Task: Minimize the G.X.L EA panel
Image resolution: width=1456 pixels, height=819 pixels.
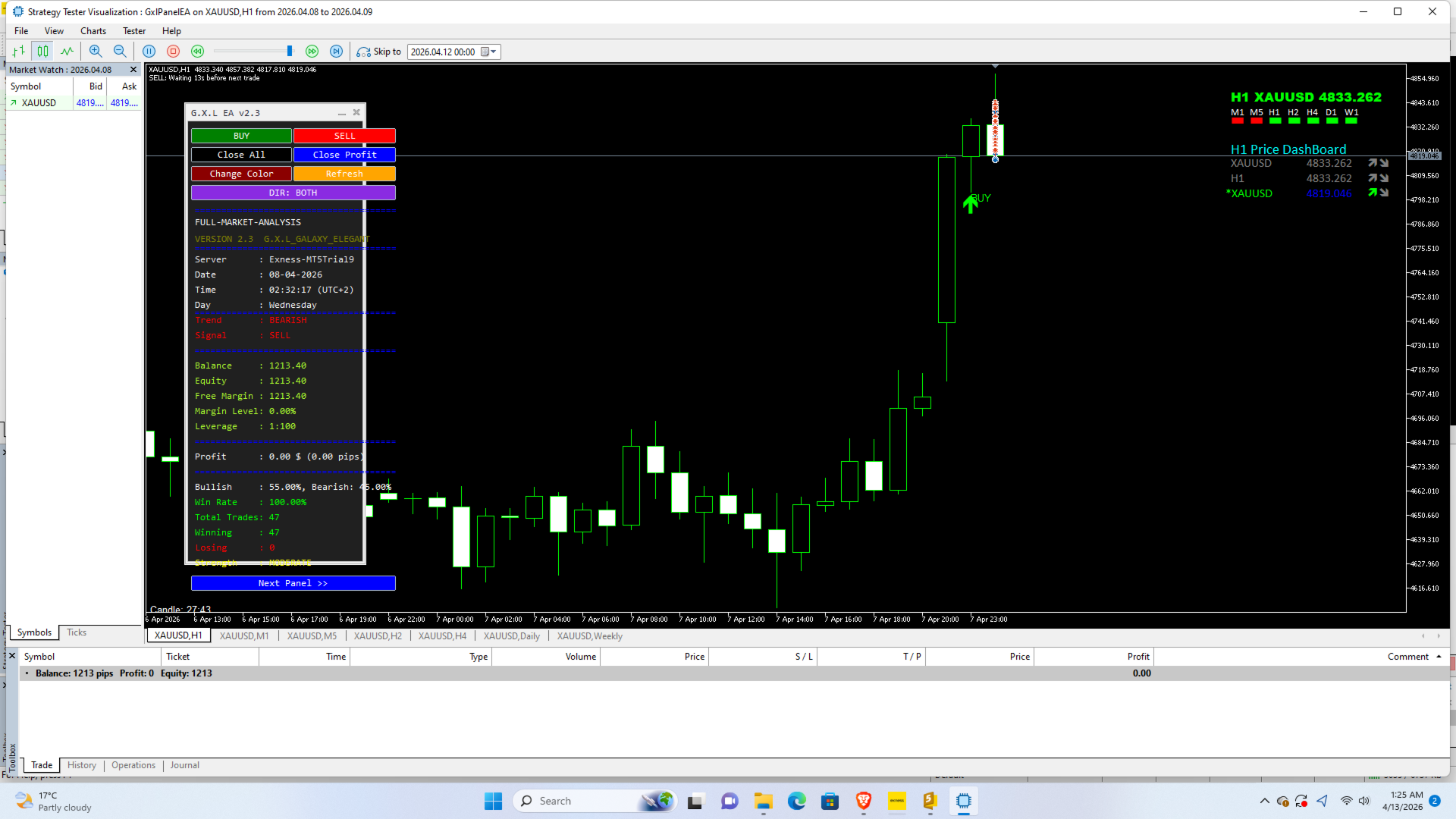Action: 341,113
